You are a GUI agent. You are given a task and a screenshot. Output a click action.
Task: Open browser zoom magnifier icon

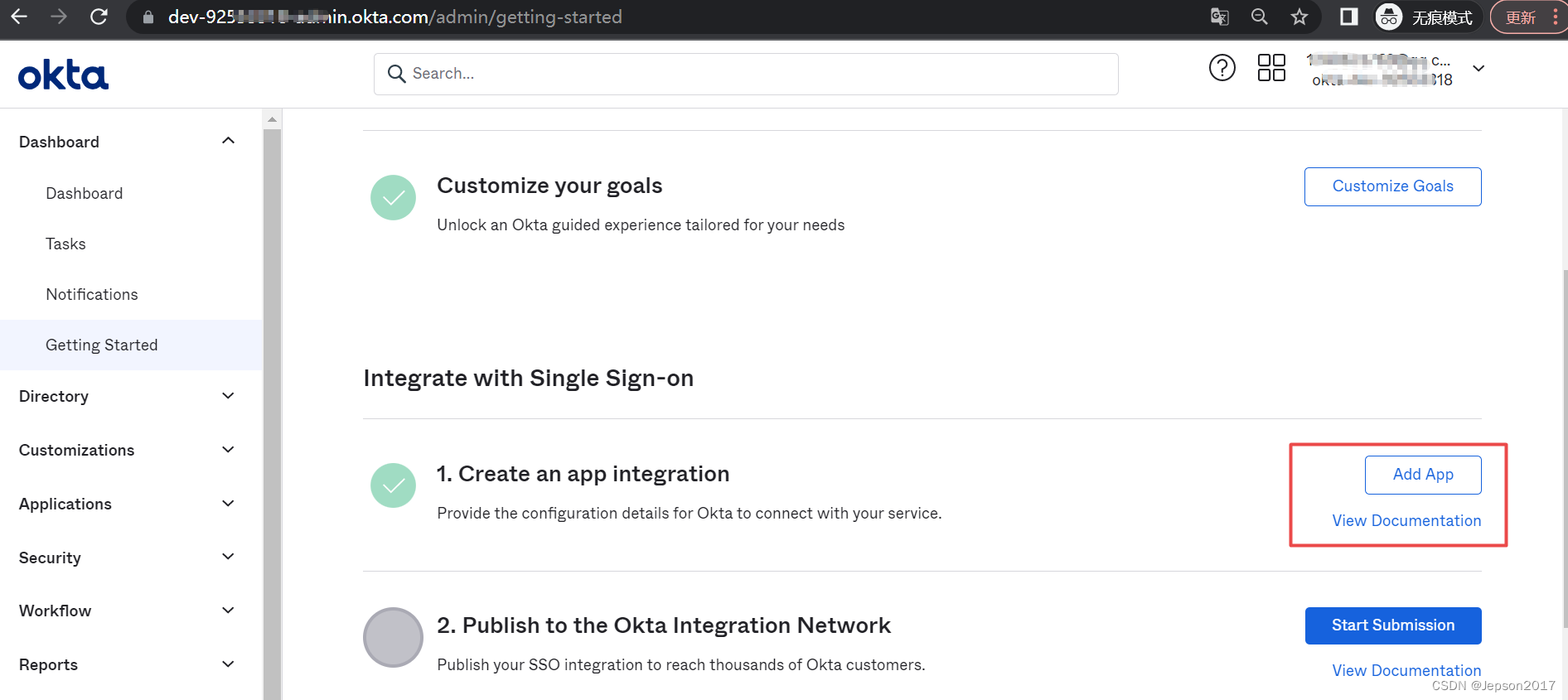[1259, 17]
